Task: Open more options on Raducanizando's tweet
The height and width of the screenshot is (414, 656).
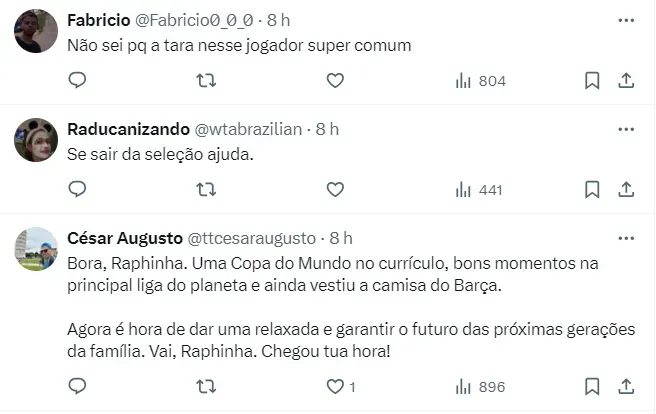Action: [x=626, y=129]
